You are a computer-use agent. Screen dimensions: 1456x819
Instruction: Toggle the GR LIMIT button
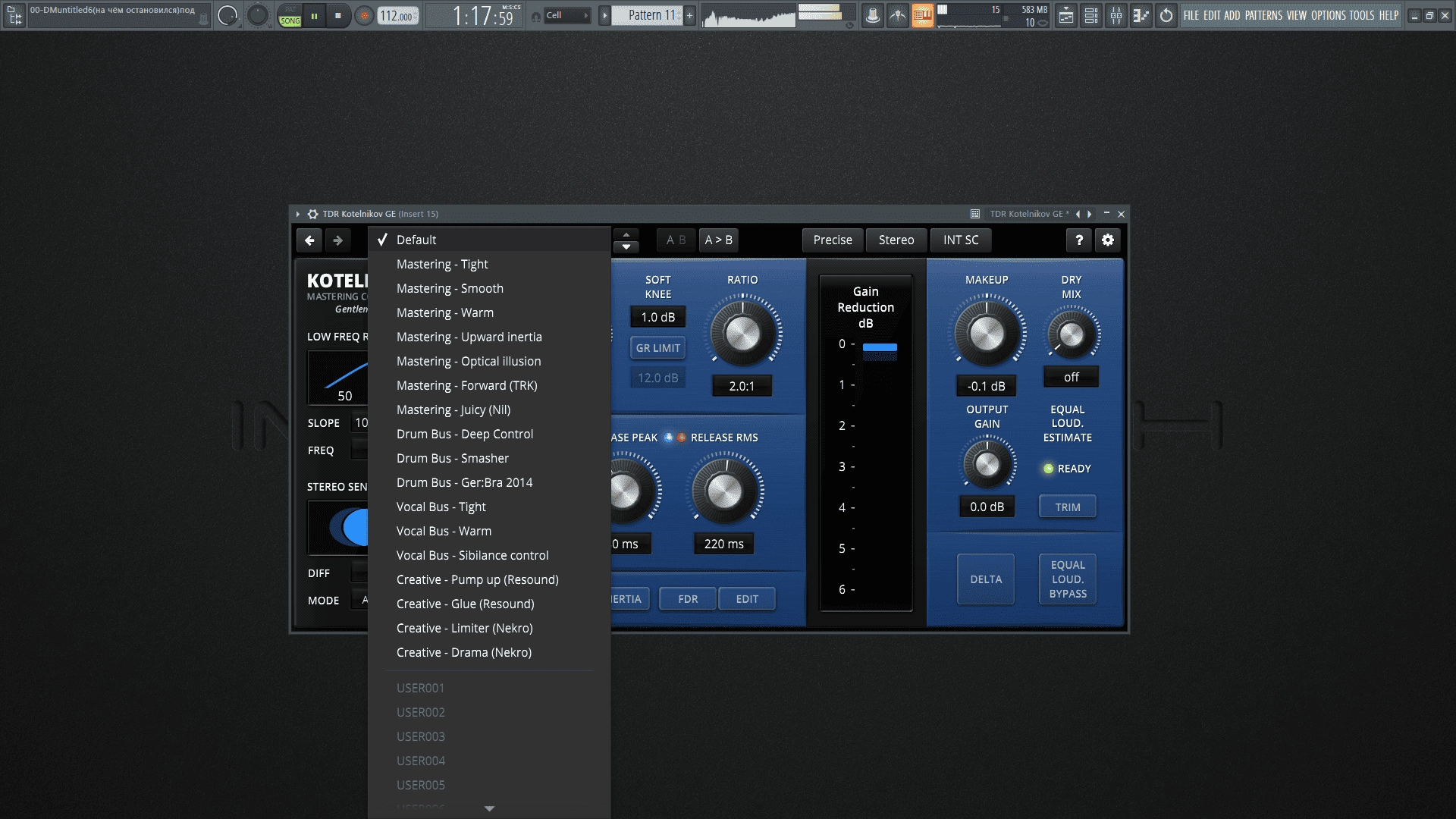pos(657,348)
